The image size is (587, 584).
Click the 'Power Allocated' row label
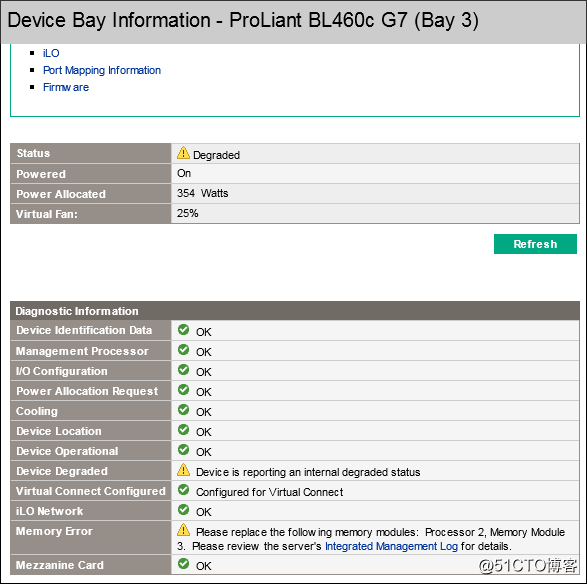click(x=61, y=194)
